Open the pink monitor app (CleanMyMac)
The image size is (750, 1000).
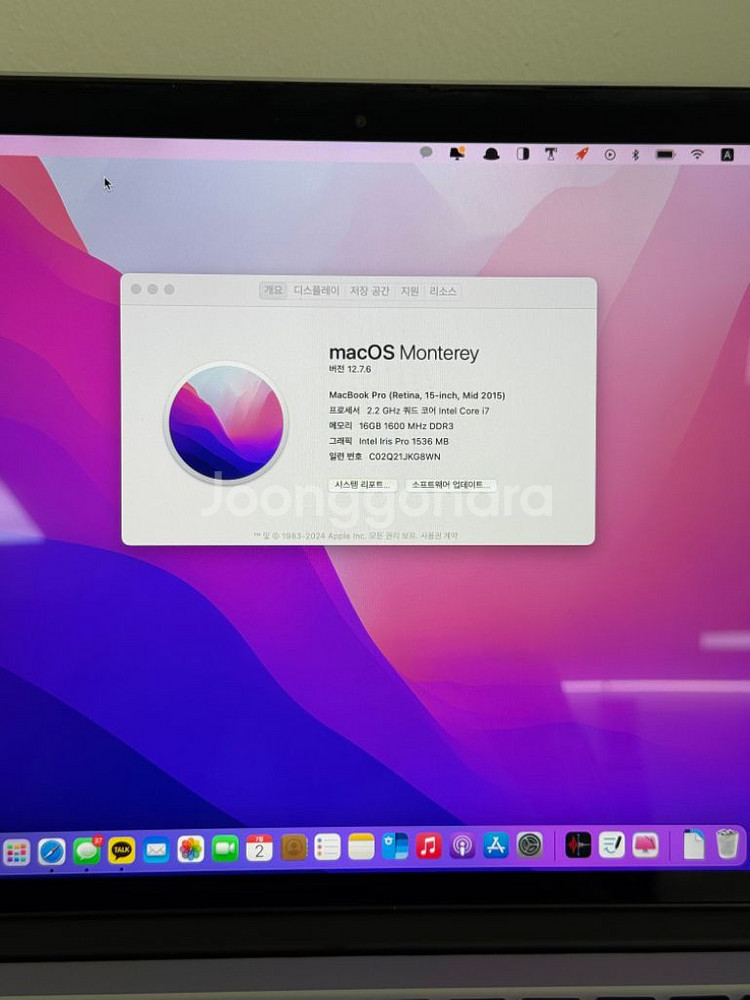pos(645,845)
